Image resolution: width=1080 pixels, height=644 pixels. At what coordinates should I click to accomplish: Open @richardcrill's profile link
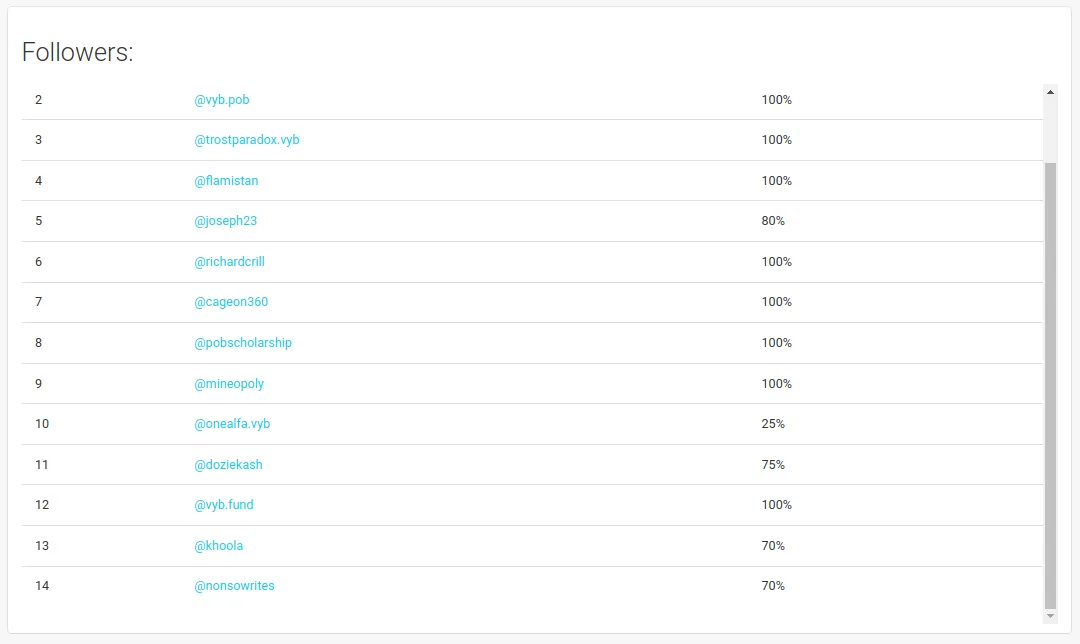[x=229, y=262]
